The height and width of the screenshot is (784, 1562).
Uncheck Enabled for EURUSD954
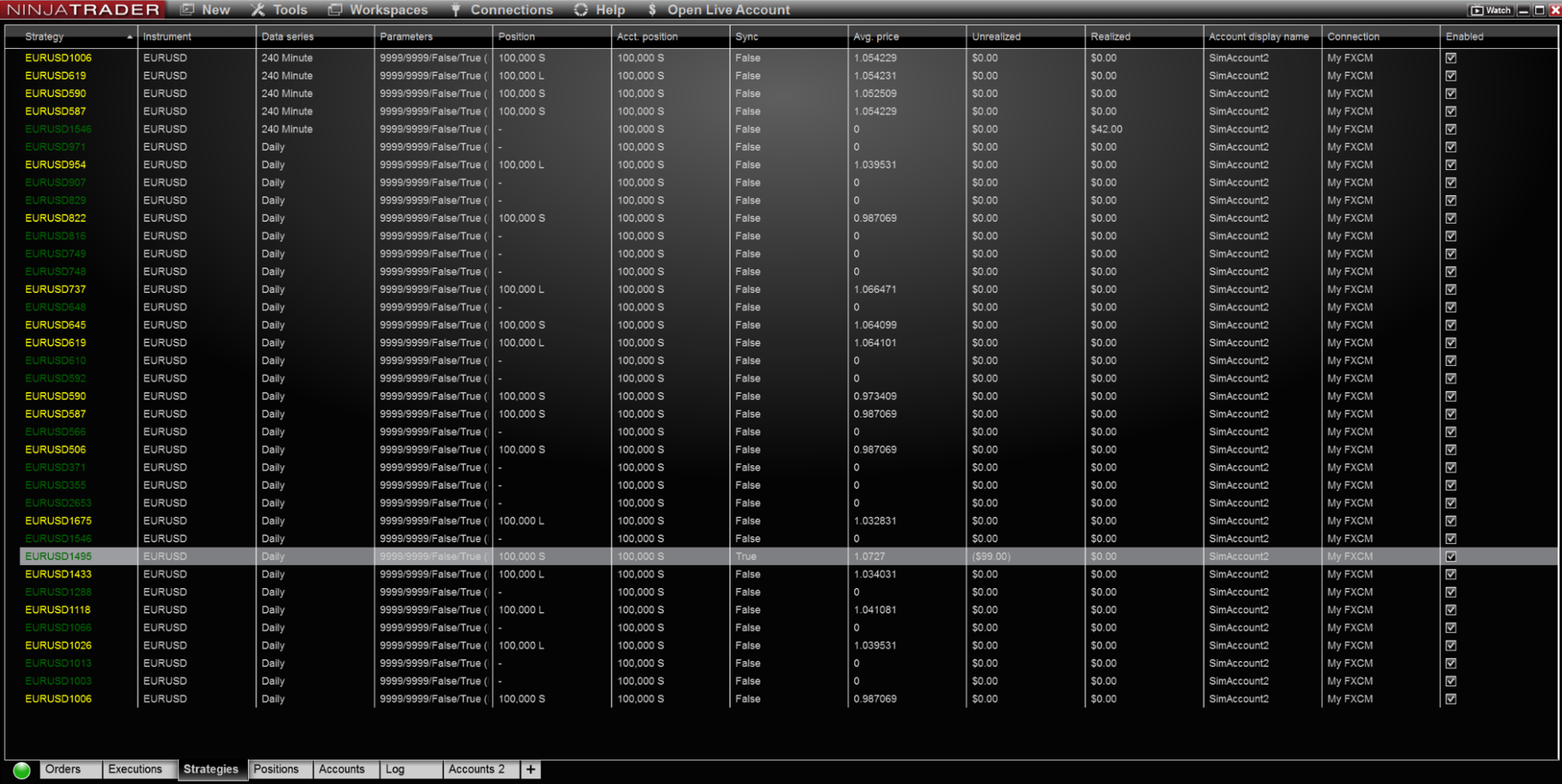point(1451,165)
